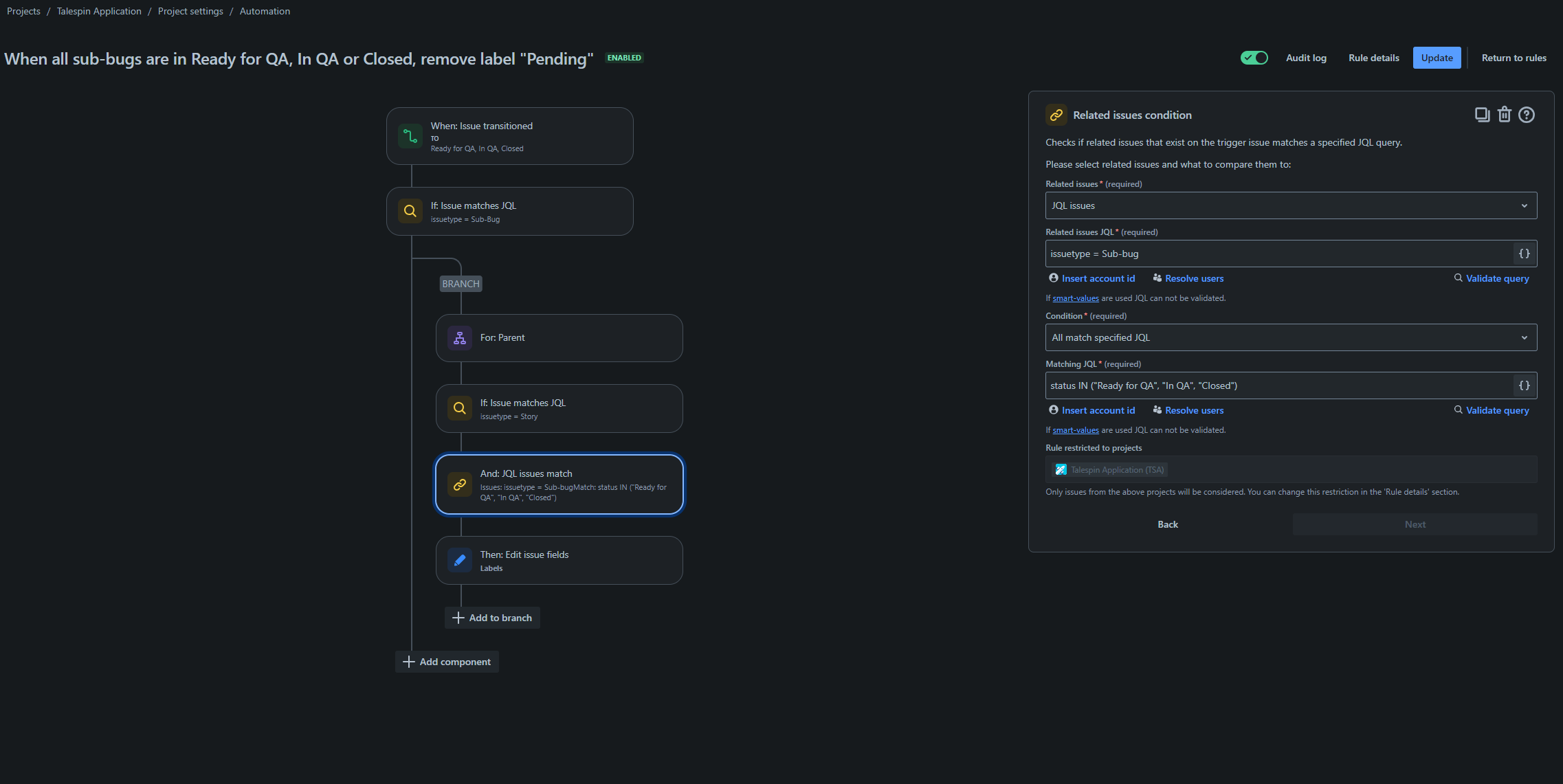Insert smart value in Related issues JQL
Viewport: 1563px width, 784px height.
point(1524,254)
